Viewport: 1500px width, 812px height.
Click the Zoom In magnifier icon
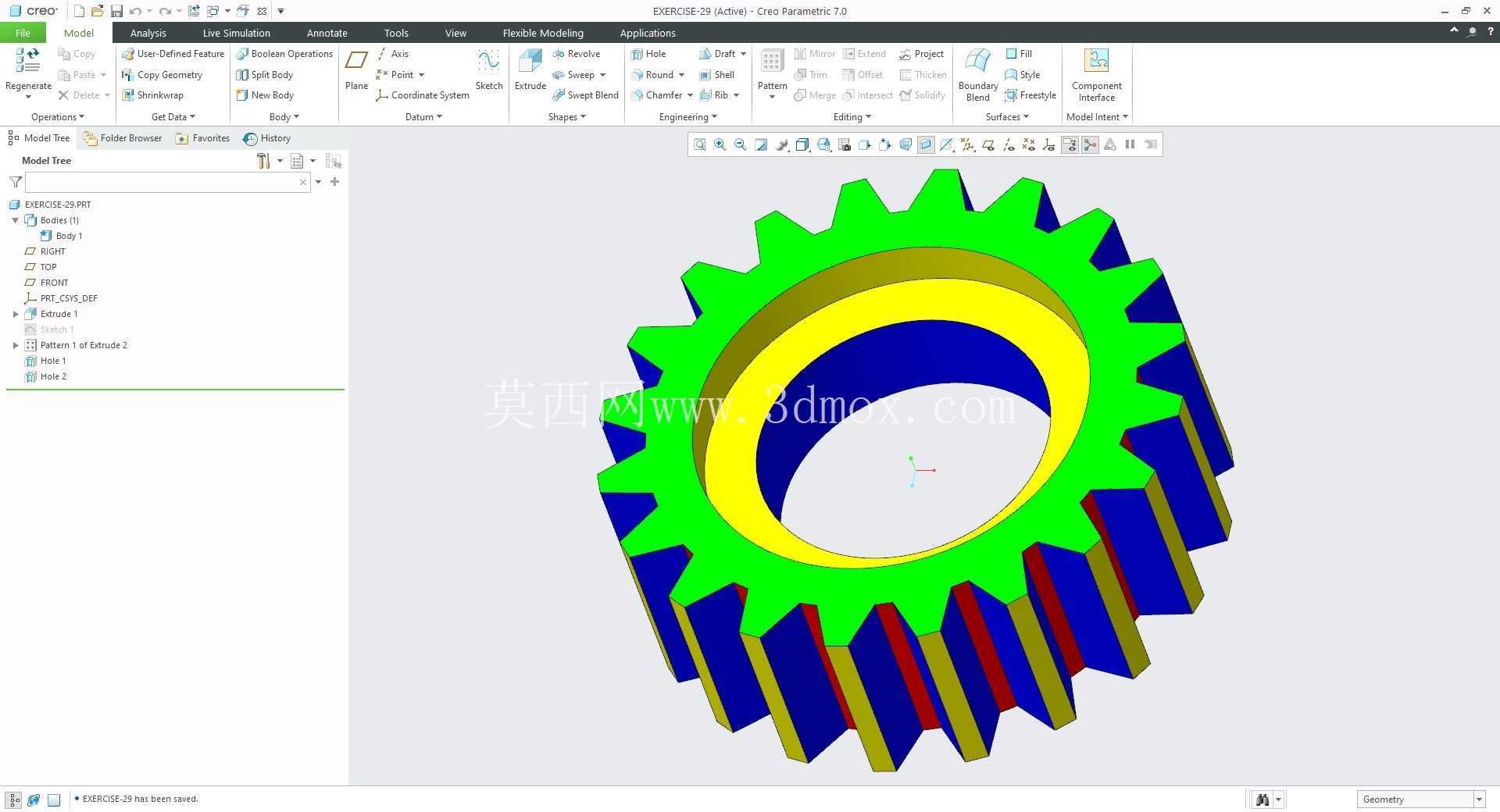(x=720, y=144)
